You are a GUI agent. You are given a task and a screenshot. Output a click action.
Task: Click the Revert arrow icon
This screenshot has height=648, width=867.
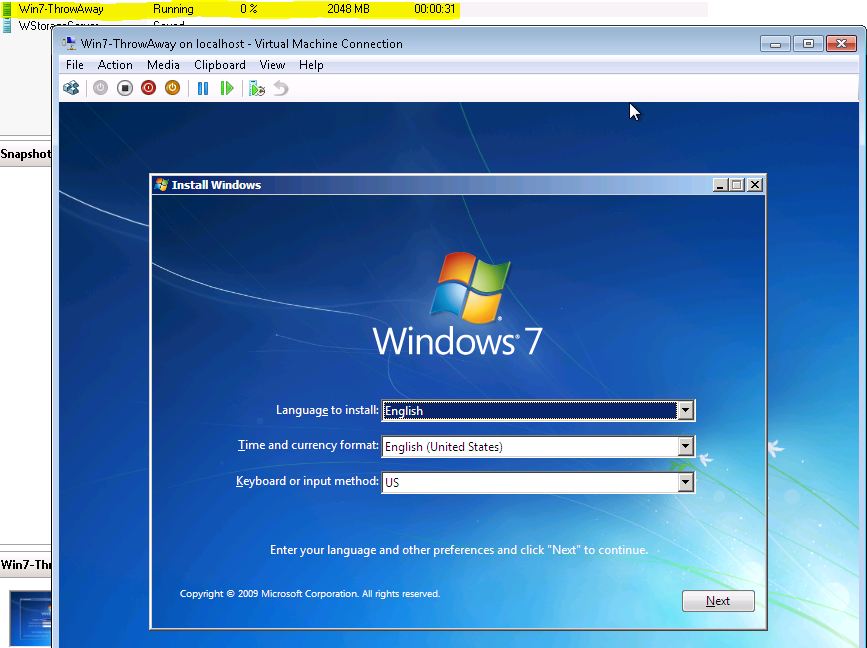point(281,88)
